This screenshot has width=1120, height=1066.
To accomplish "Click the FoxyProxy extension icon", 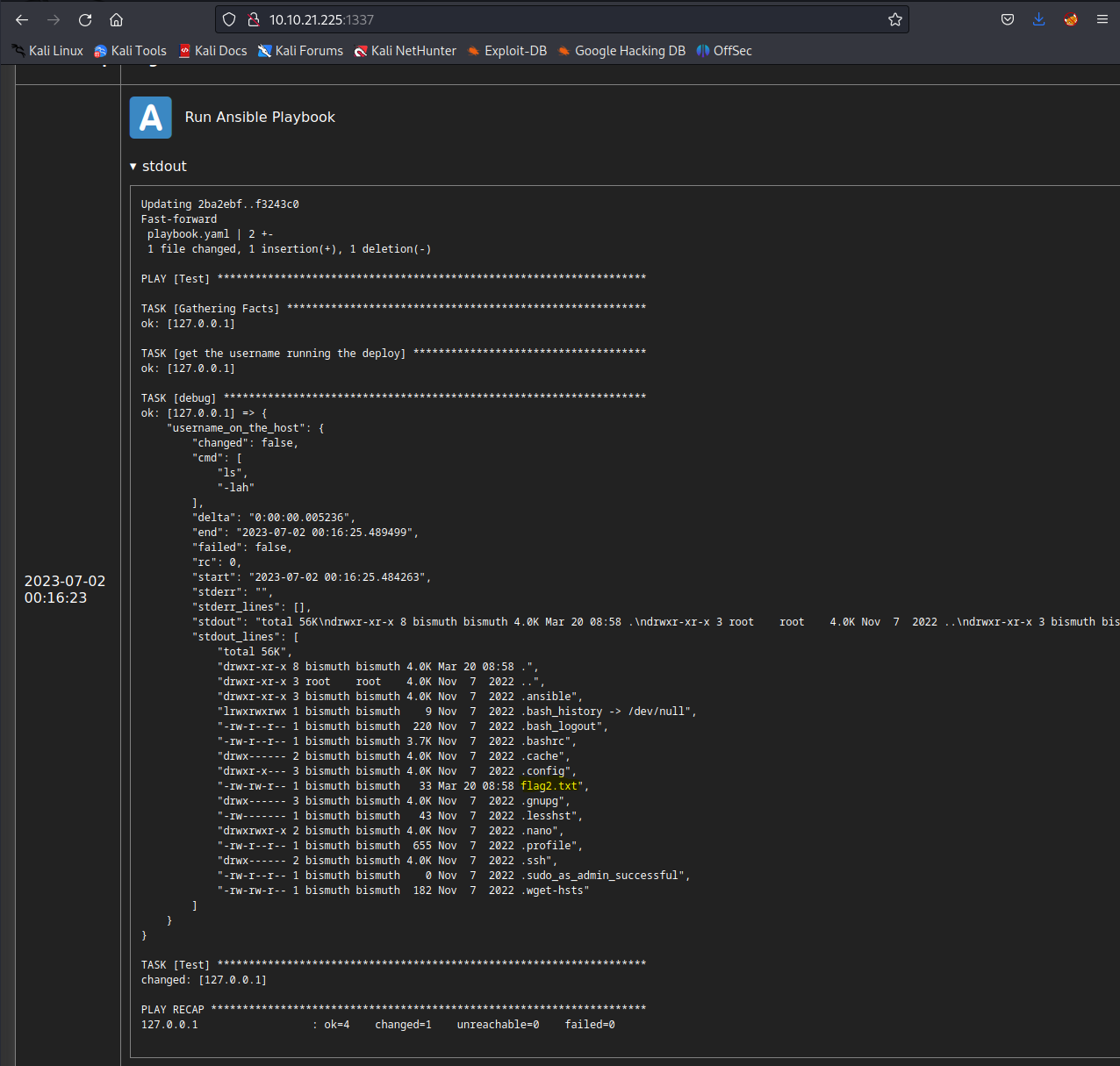I will [1070, 19].
